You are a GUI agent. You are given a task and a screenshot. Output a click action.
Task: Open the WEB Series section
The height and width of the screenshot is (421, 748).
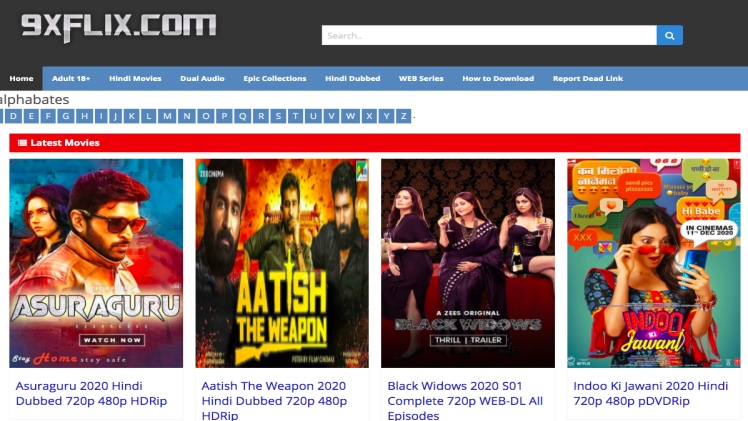(421, 78)
